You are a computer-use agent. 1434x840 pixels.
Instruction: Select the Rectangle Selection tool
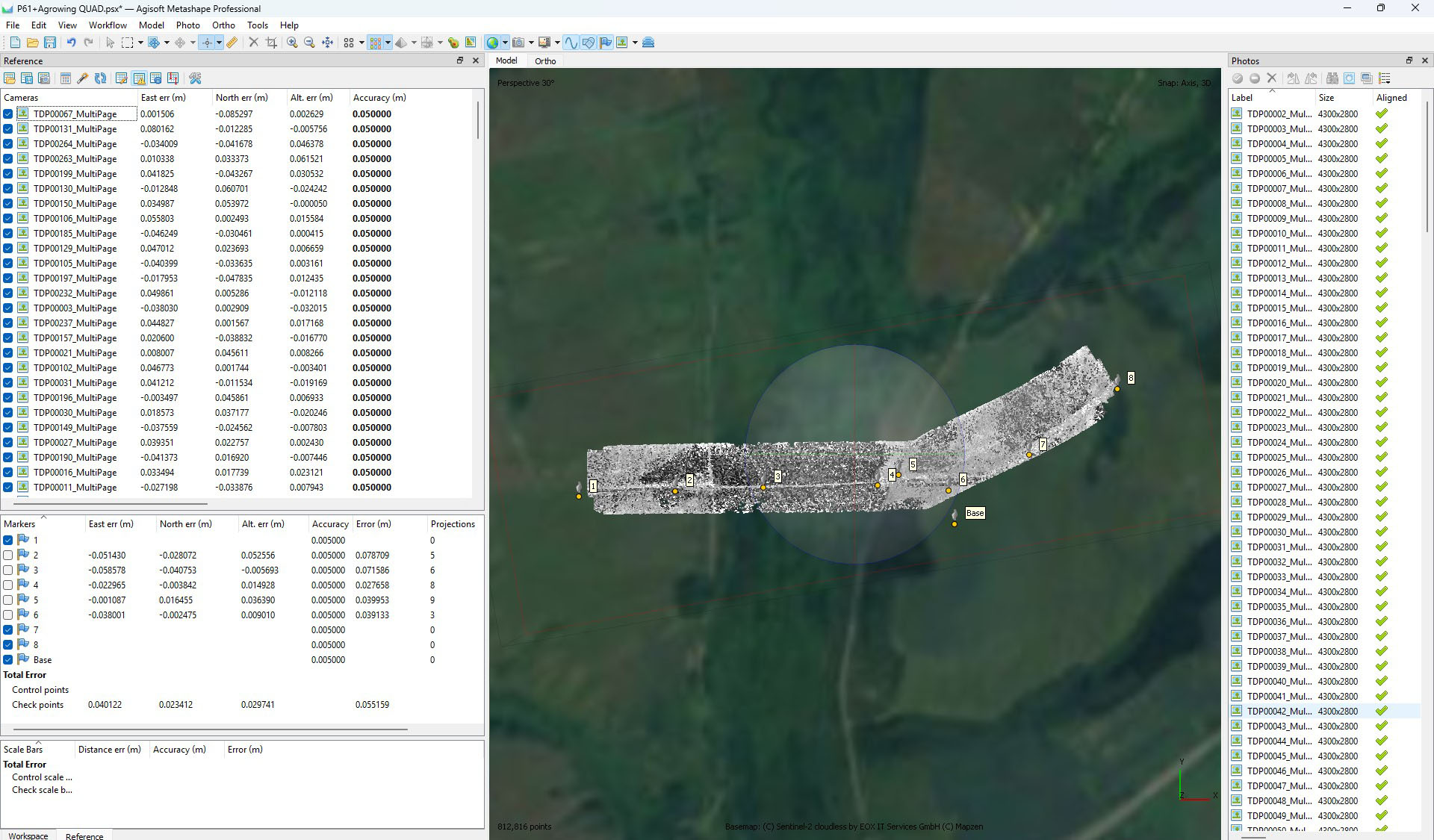128,43
